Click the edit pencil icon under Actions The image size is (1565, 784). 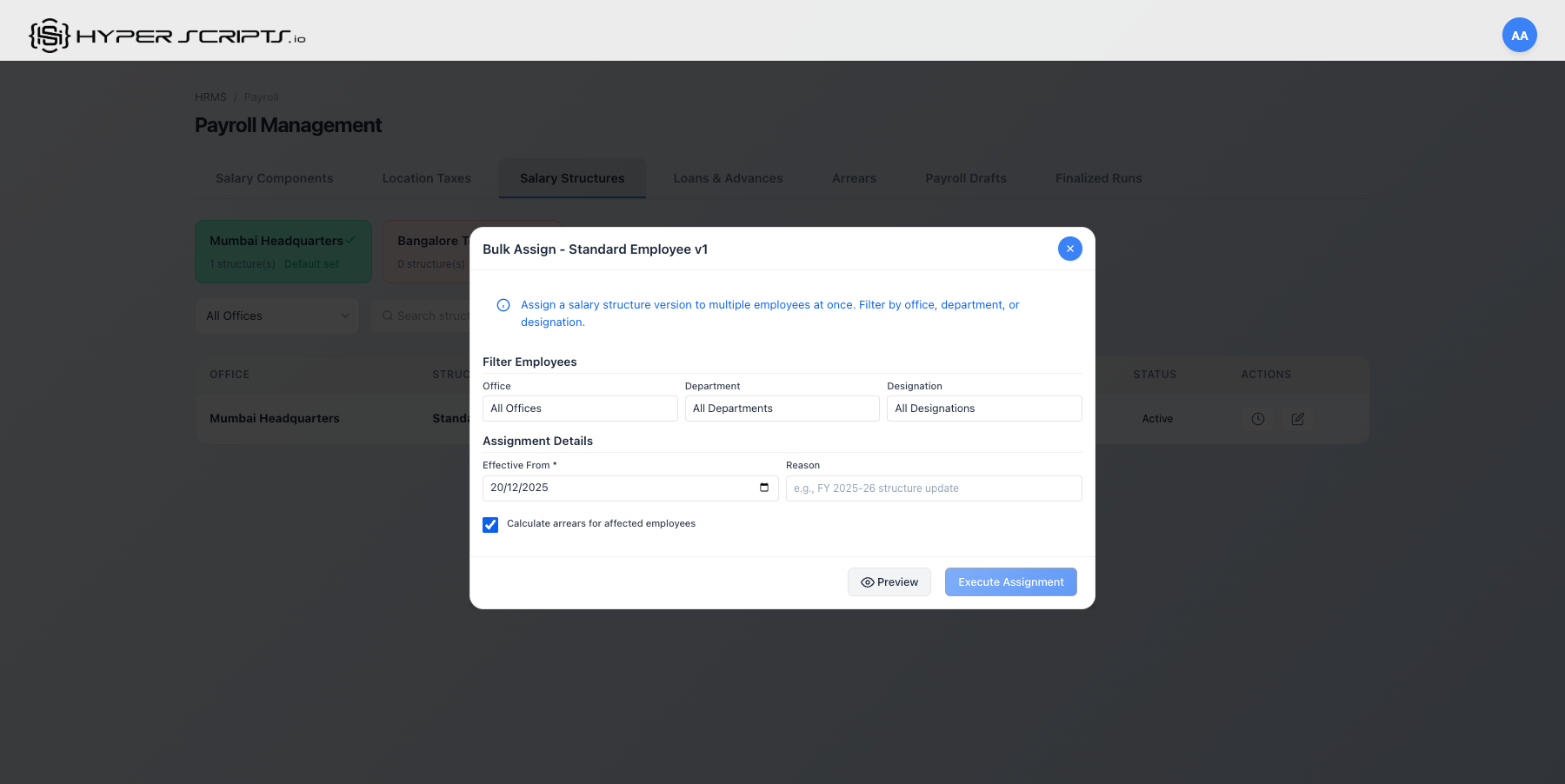[x=1297, y=418]
